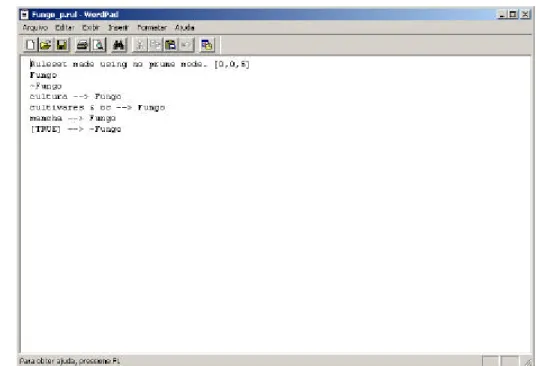Screen dimensions: 536x366
Task: Open Find using the binoculars icon
Action: point(119,45)
